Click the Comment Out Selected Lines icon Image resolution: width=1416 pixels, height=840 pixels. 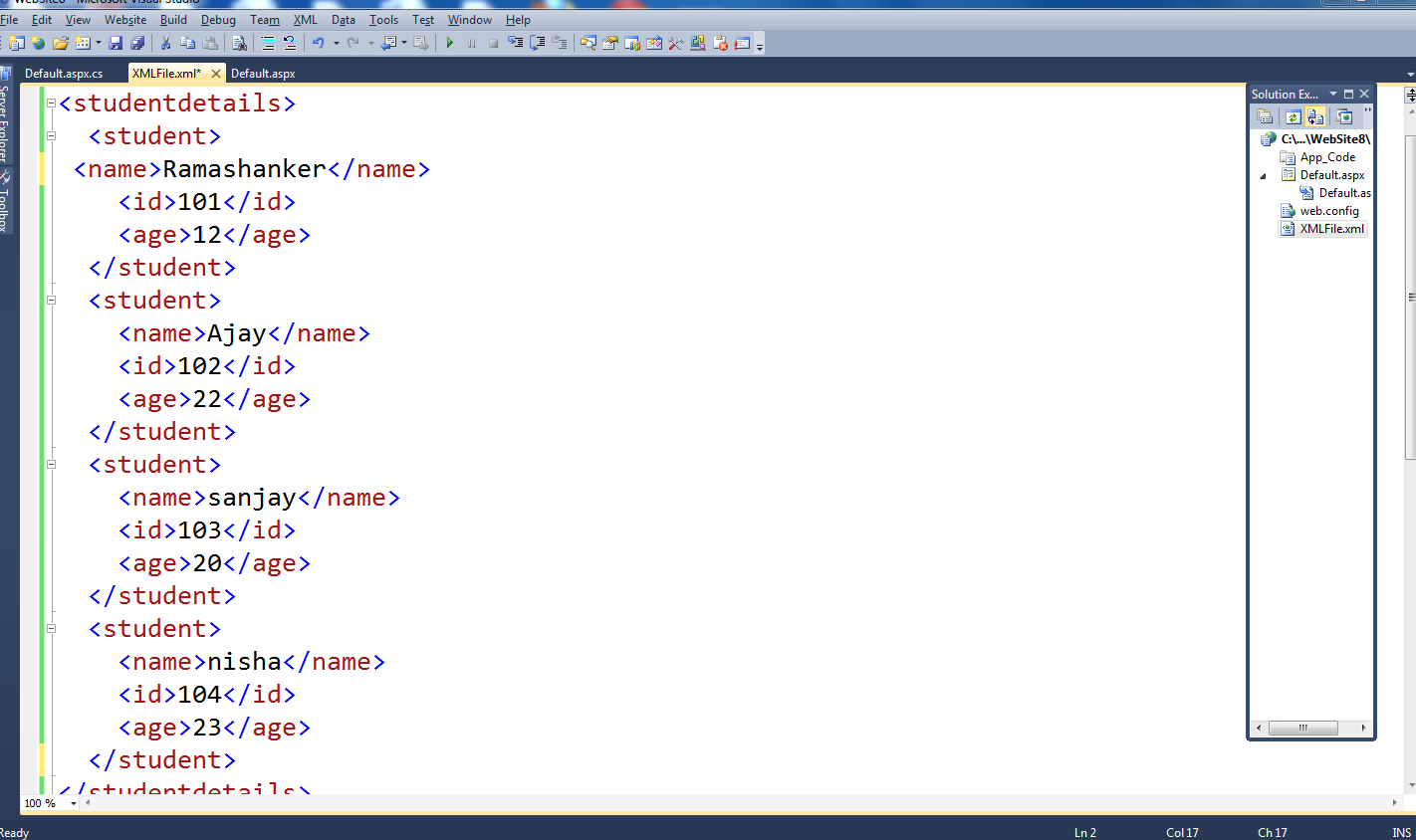(266, 42)
